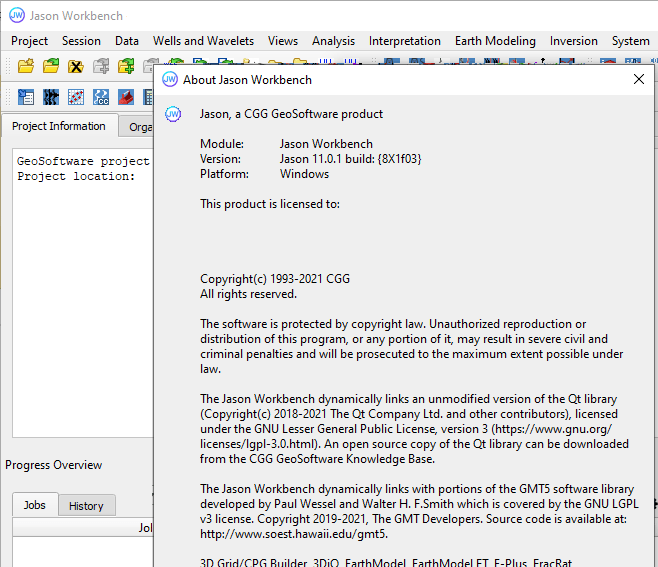Viewport: 658px width, 567px height.
Task: Click the second toolbar drag handle grip
Action: pyautogui.click(x=8, y=97)
